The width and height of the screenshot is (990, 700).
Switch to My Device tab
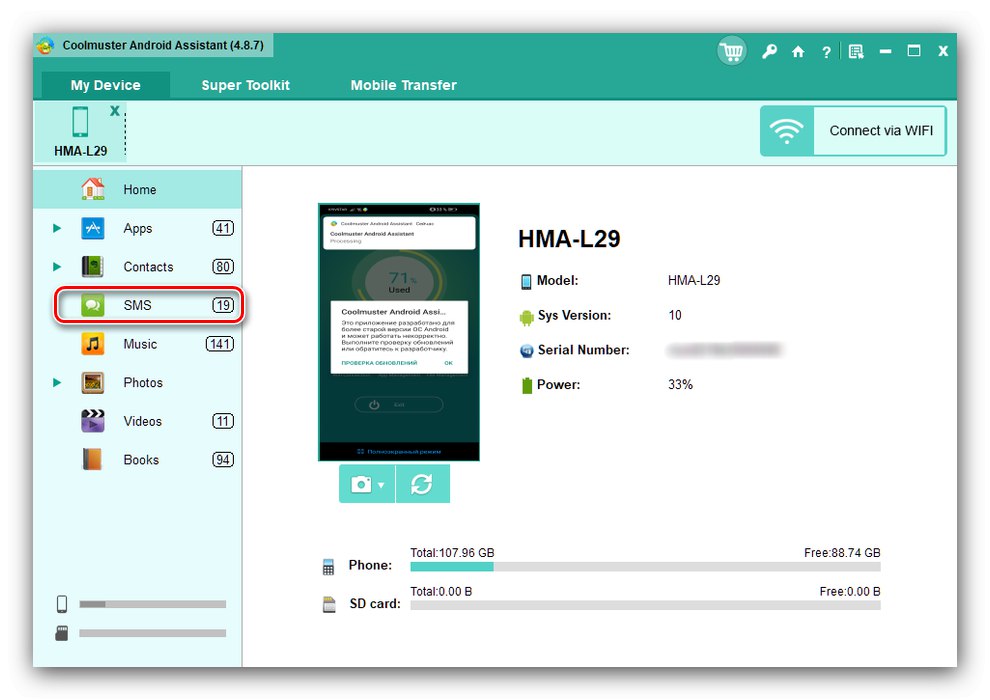pos(105,85)
